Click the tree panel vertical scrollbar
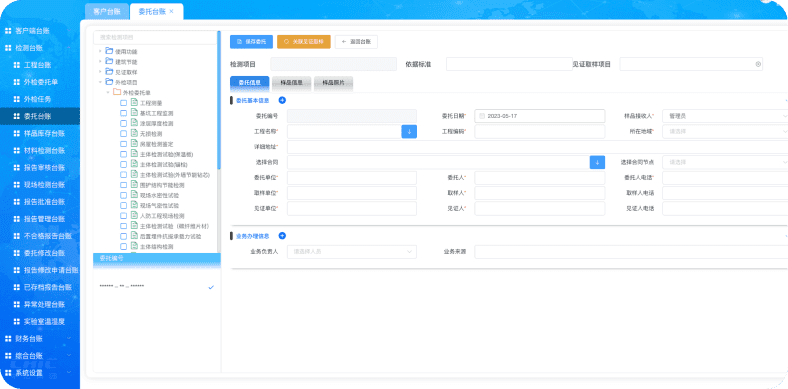The image size is (788, 389). [219, 101]
